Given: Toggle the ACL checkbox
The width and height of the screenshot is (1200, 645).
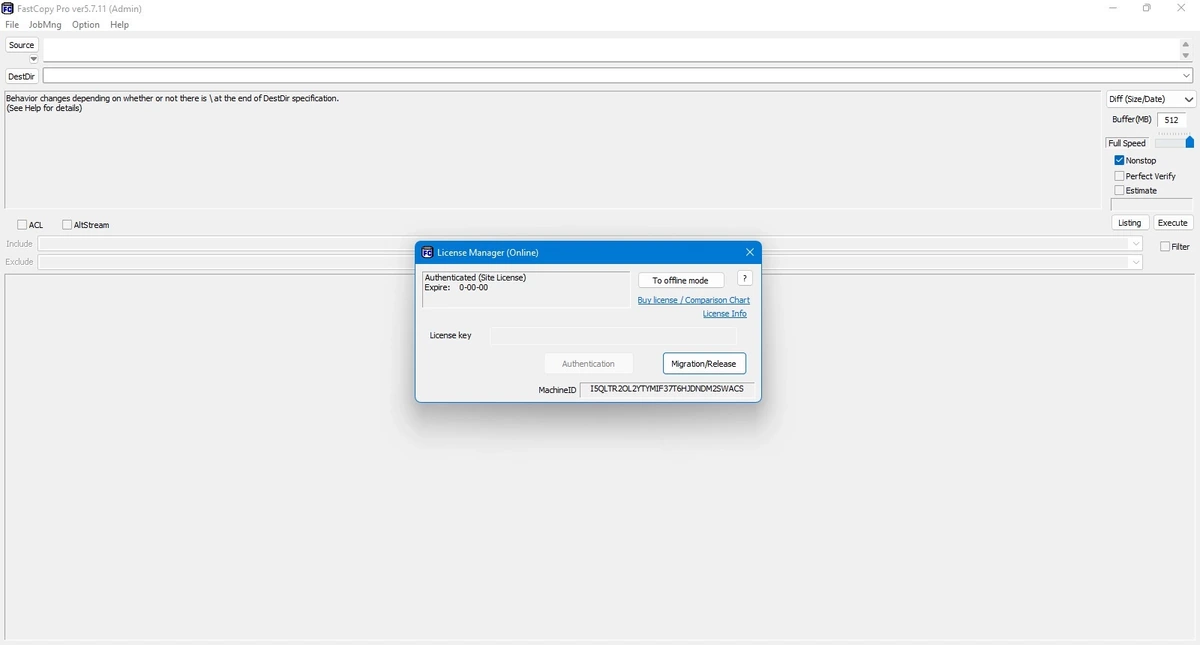Looking at the screenshot, I should point(23,225).
